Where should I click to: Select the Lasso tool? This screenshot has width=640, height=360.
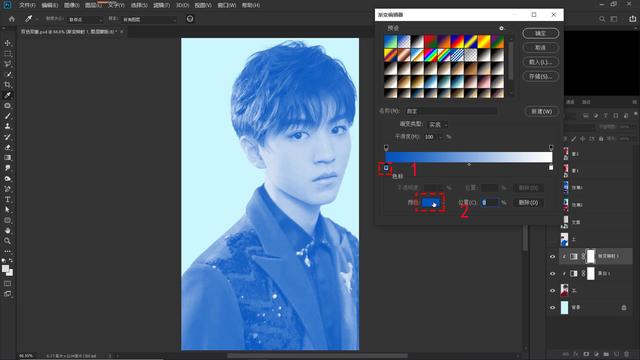7,64
